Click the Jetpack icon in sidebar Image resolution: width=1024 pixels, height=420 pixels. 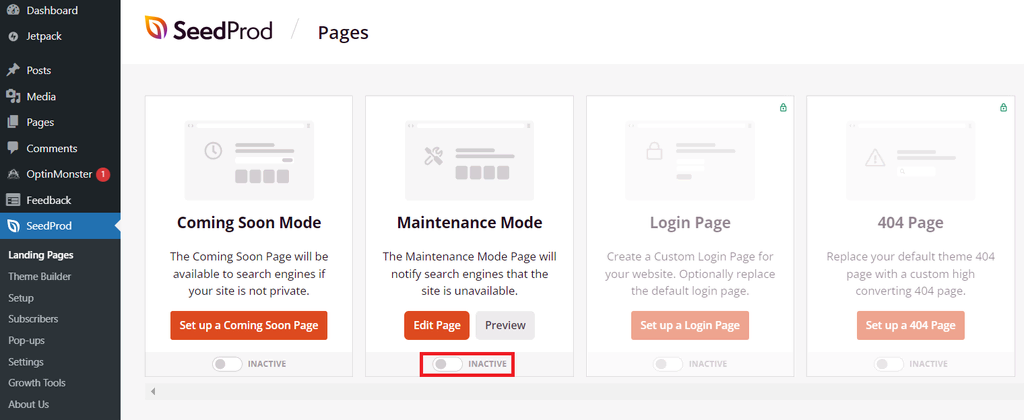coord(13,37)
